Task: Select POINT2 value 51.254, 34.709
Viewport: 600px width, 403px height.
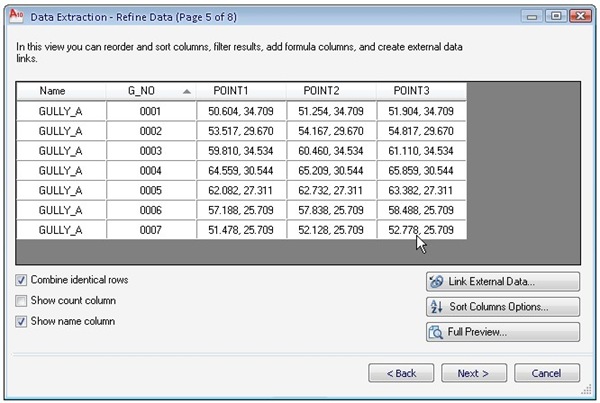Action: click(x=331, y=111)
